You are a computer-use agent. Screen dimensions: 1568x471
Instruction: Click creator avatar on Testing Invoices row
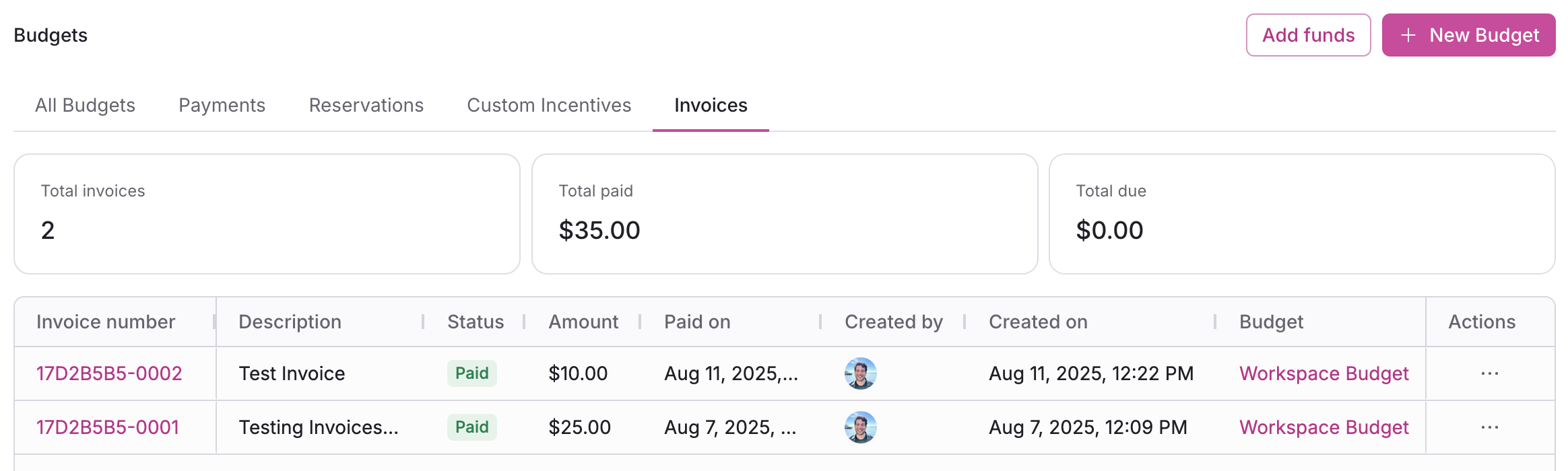click(x=860, y=427)
